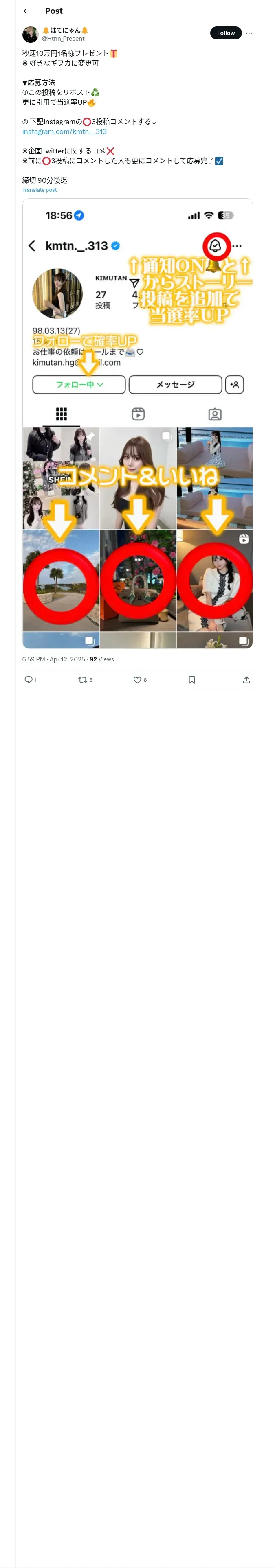Click the reply comment icon
Screen dimensions: 275x1568
(x=28, y=679)
